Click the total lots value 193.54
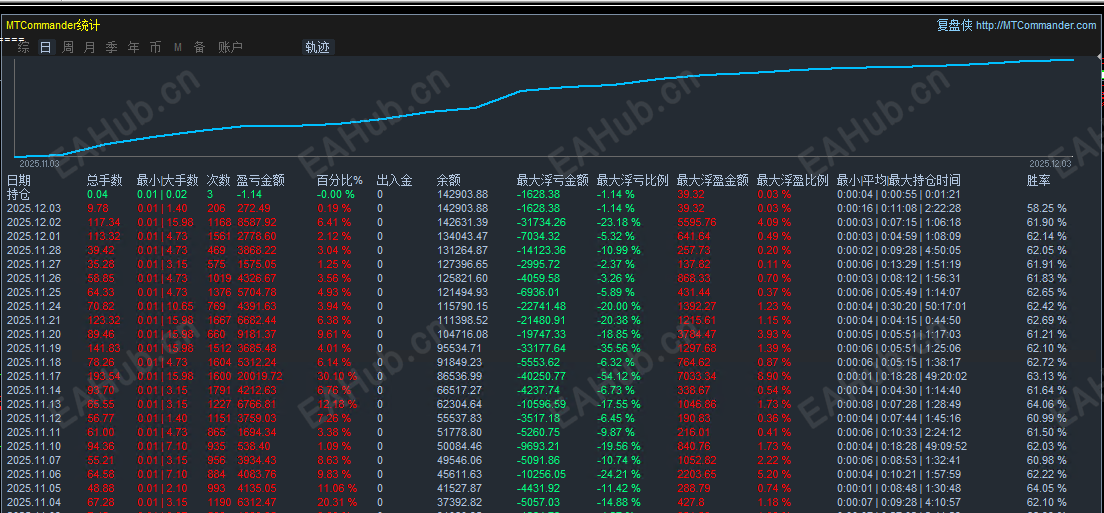This screenshot has height=513, width=1104. [104, 376]
